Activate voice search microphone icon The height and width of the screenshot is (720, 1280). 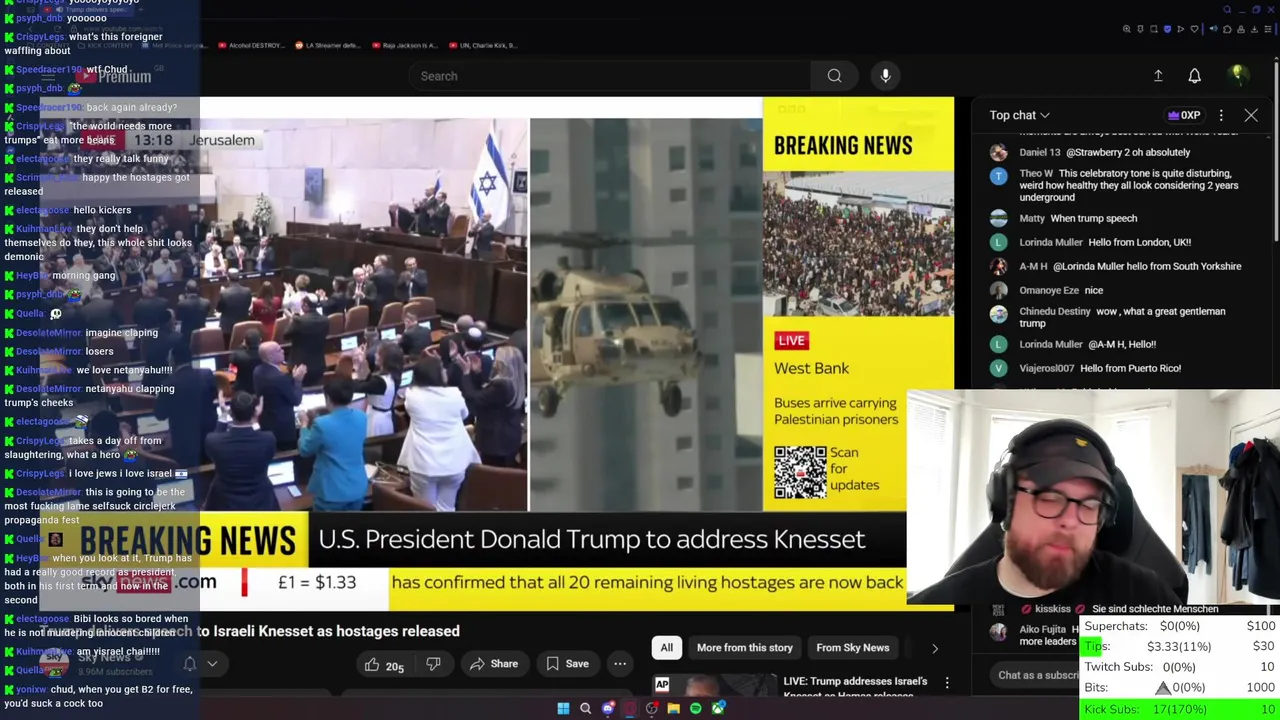tap(885, 76)
